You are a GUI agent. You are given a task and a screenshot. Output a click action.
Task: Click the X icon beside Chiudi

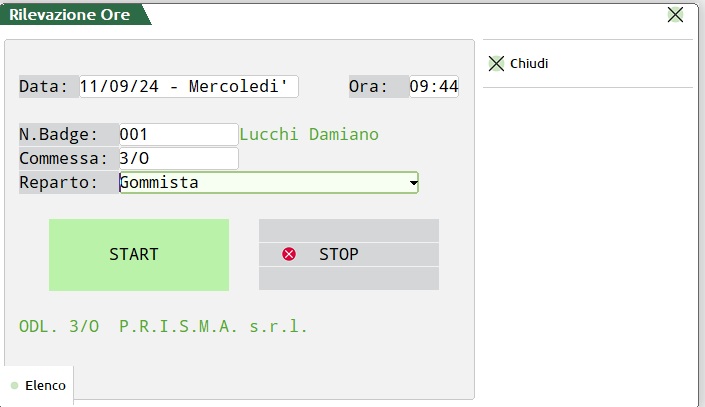pos(496,63)
